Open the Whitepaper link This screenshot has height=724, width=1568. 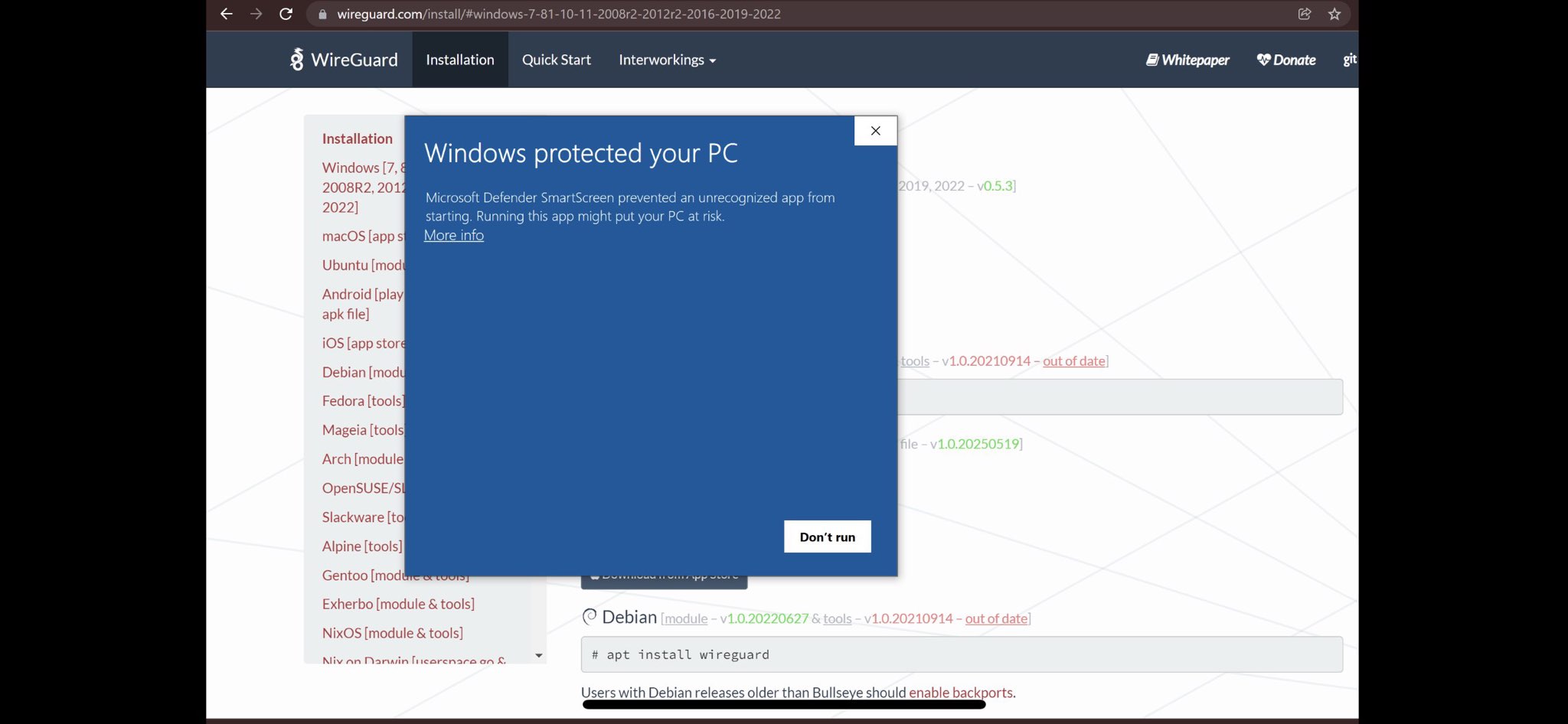(1187, 60)
